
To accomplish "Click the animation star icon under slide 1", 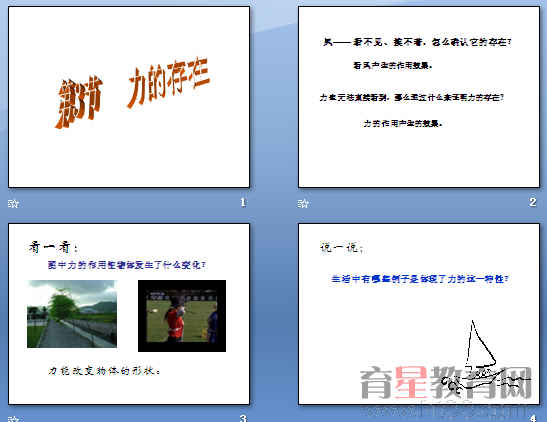I will [13, 203].
